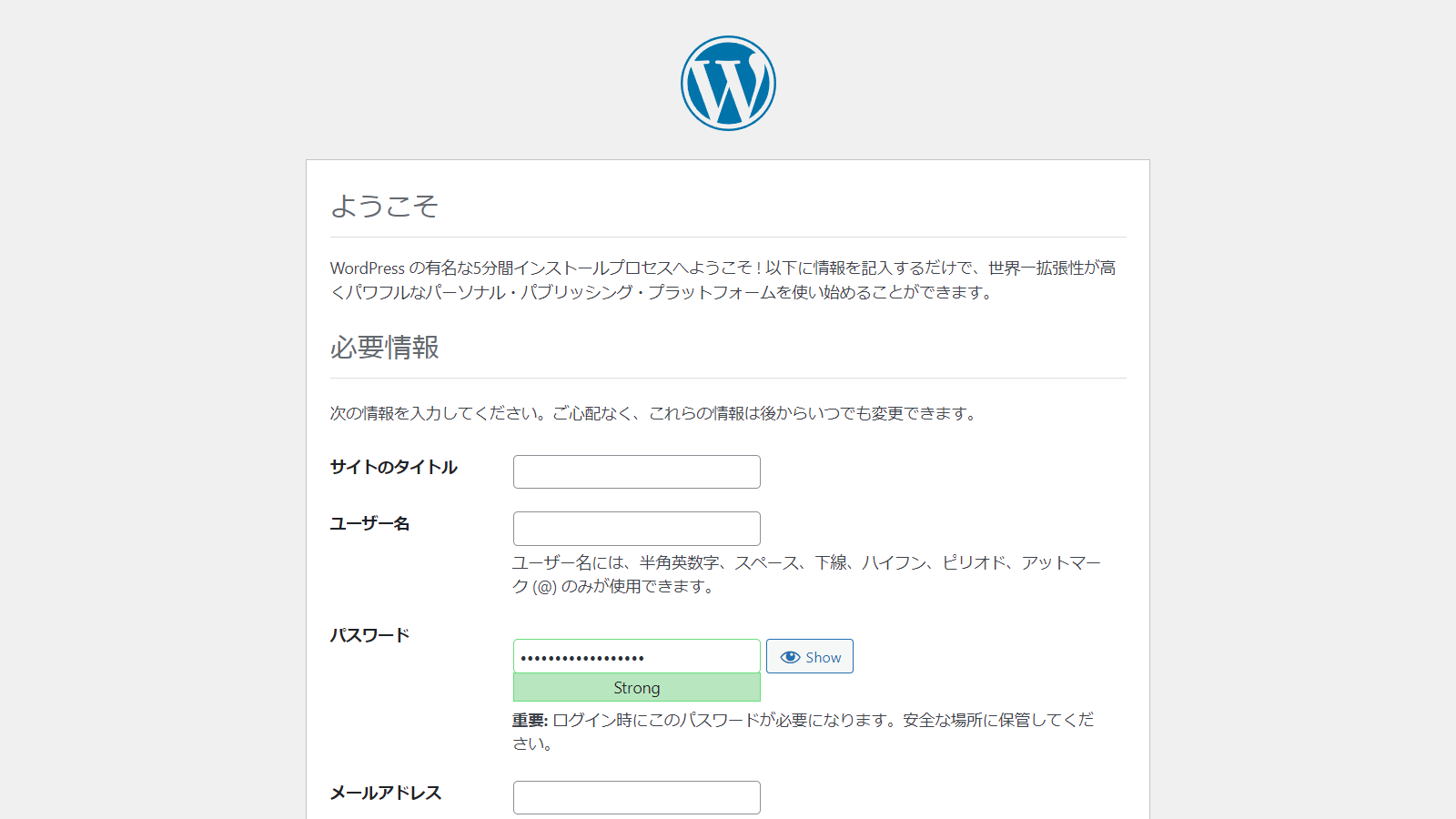Viewport: 1456px width, 819px height.
Task: Click the eye icon to reveal password
Action: pos(790,657)
